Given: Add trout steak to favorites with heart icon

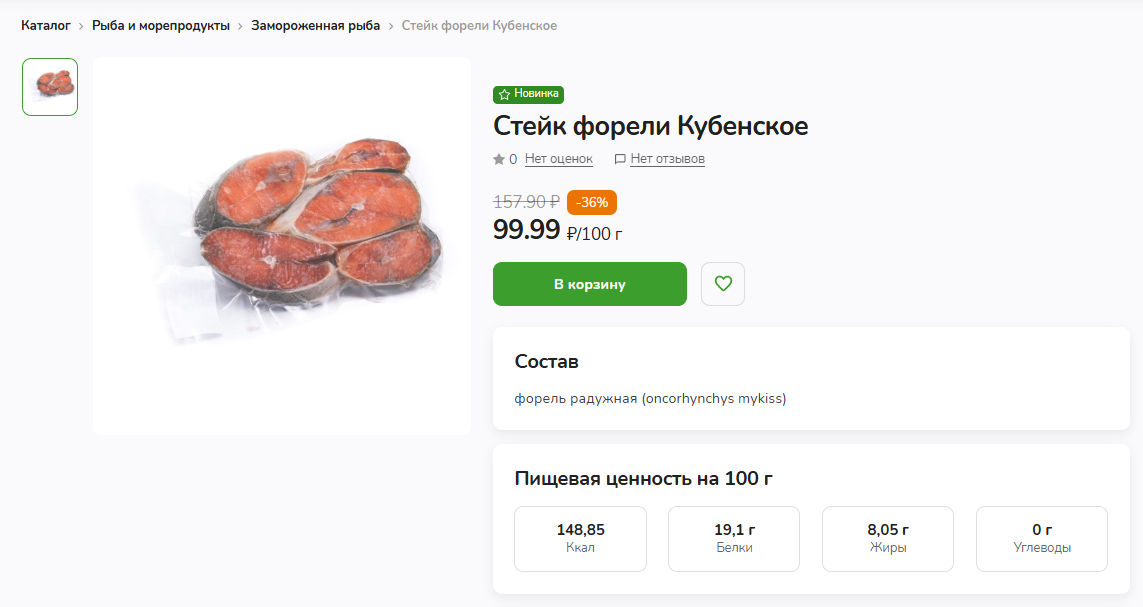Looking at the screenshot, I should click(x=722, y=283).
